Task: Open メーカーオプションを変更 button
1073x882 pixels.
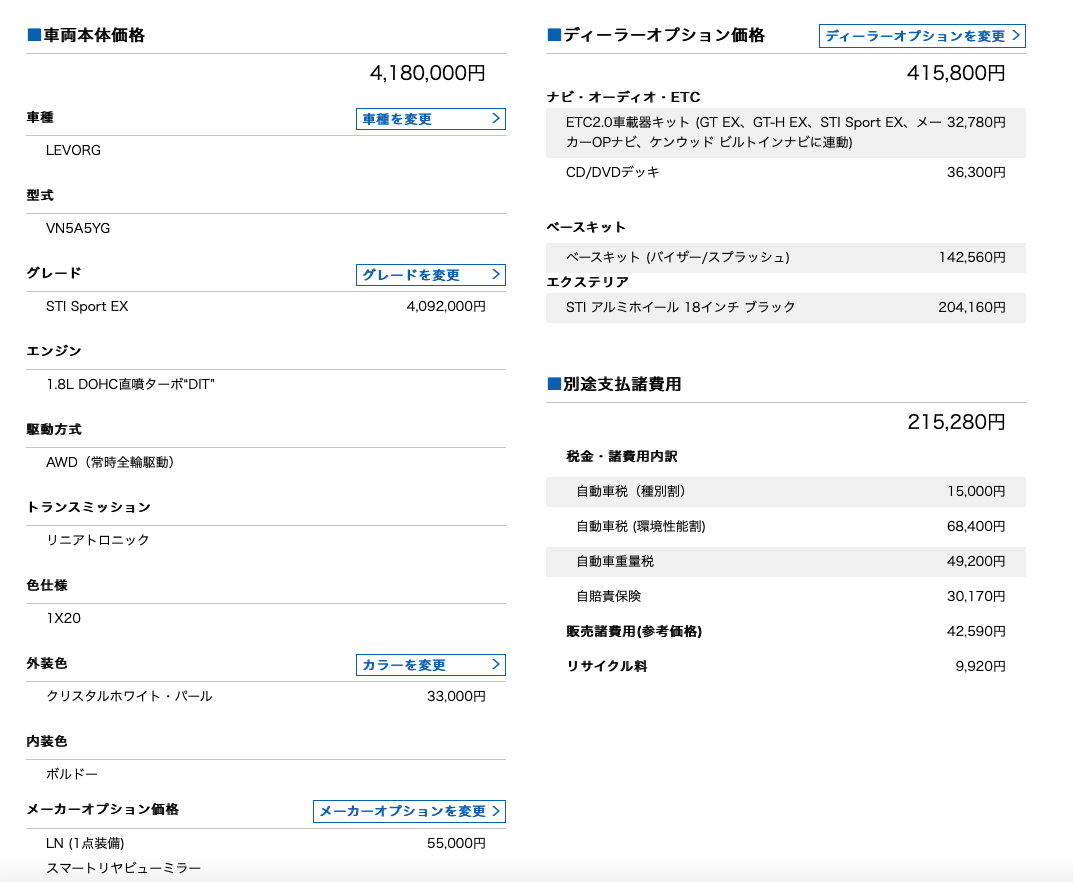Action: tap(409, 812)
